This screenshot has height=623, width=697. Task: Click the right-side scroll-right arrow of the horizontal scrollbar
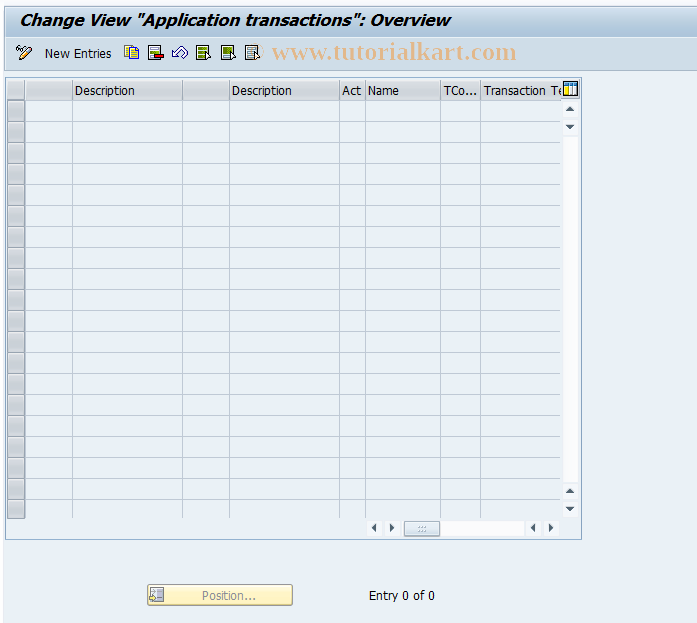551,528
